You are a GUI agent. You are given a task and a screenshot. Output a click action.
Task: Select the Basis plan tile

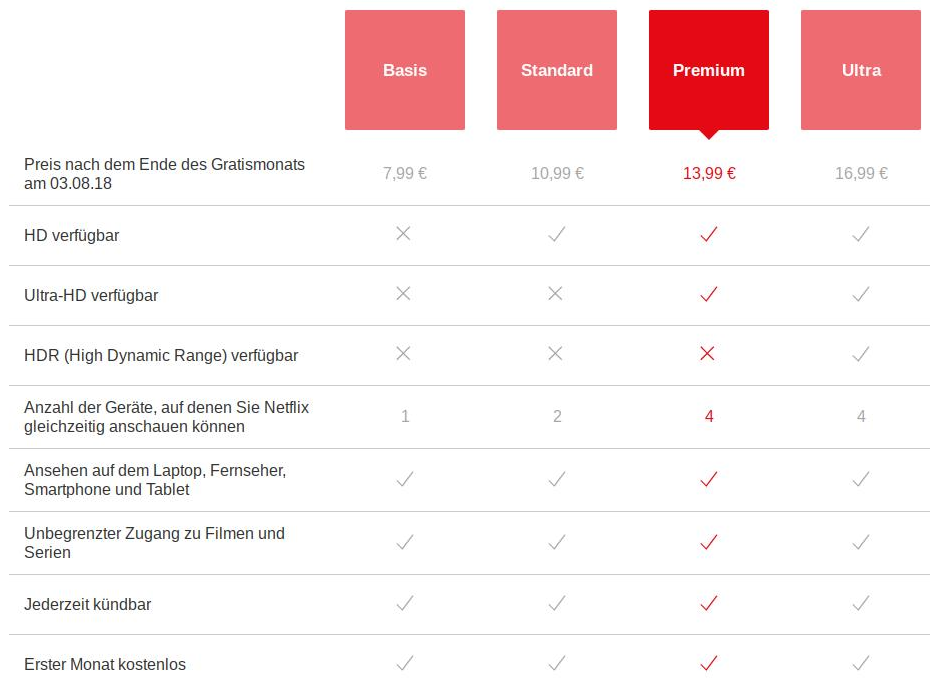tap(405, 70)
